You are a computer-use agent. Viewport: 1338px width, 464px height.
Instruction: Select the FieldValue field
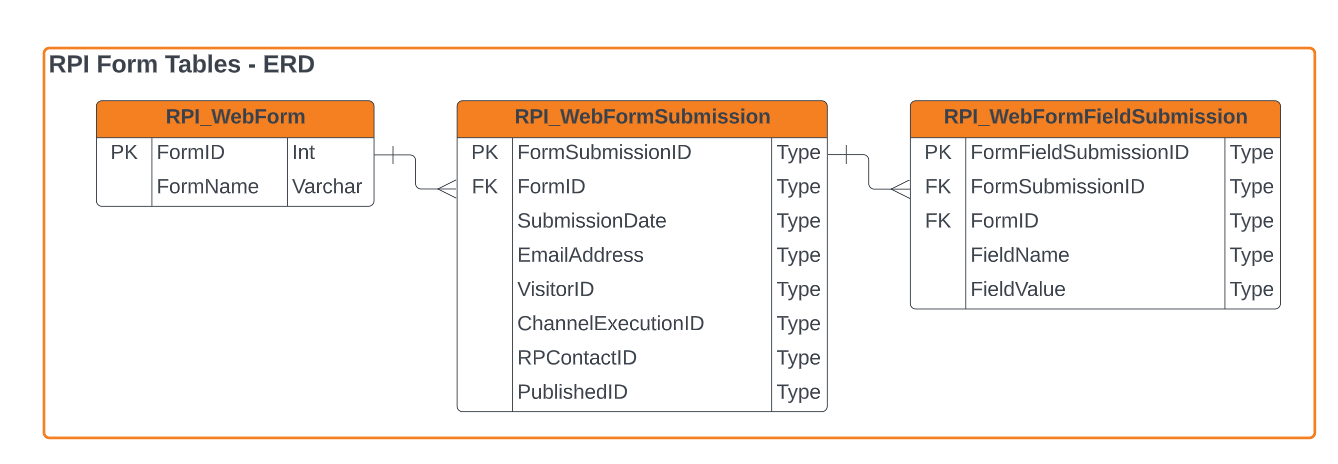[1018, 289]
